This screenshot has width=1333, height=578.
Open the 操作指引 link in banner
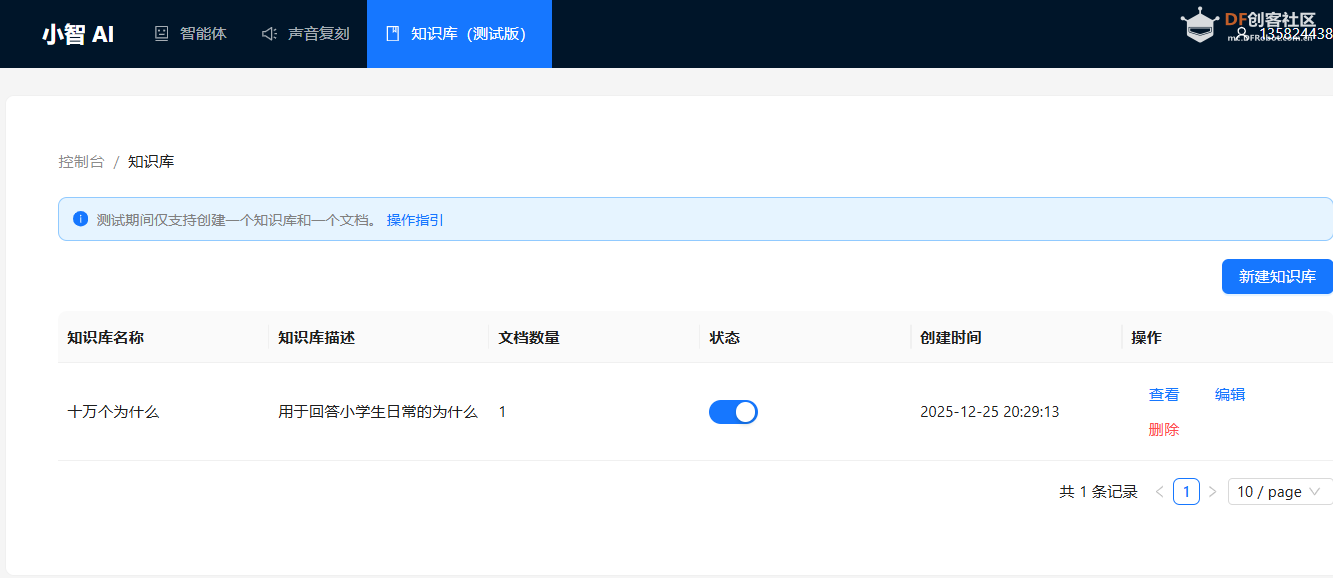(x=414, y=219)
